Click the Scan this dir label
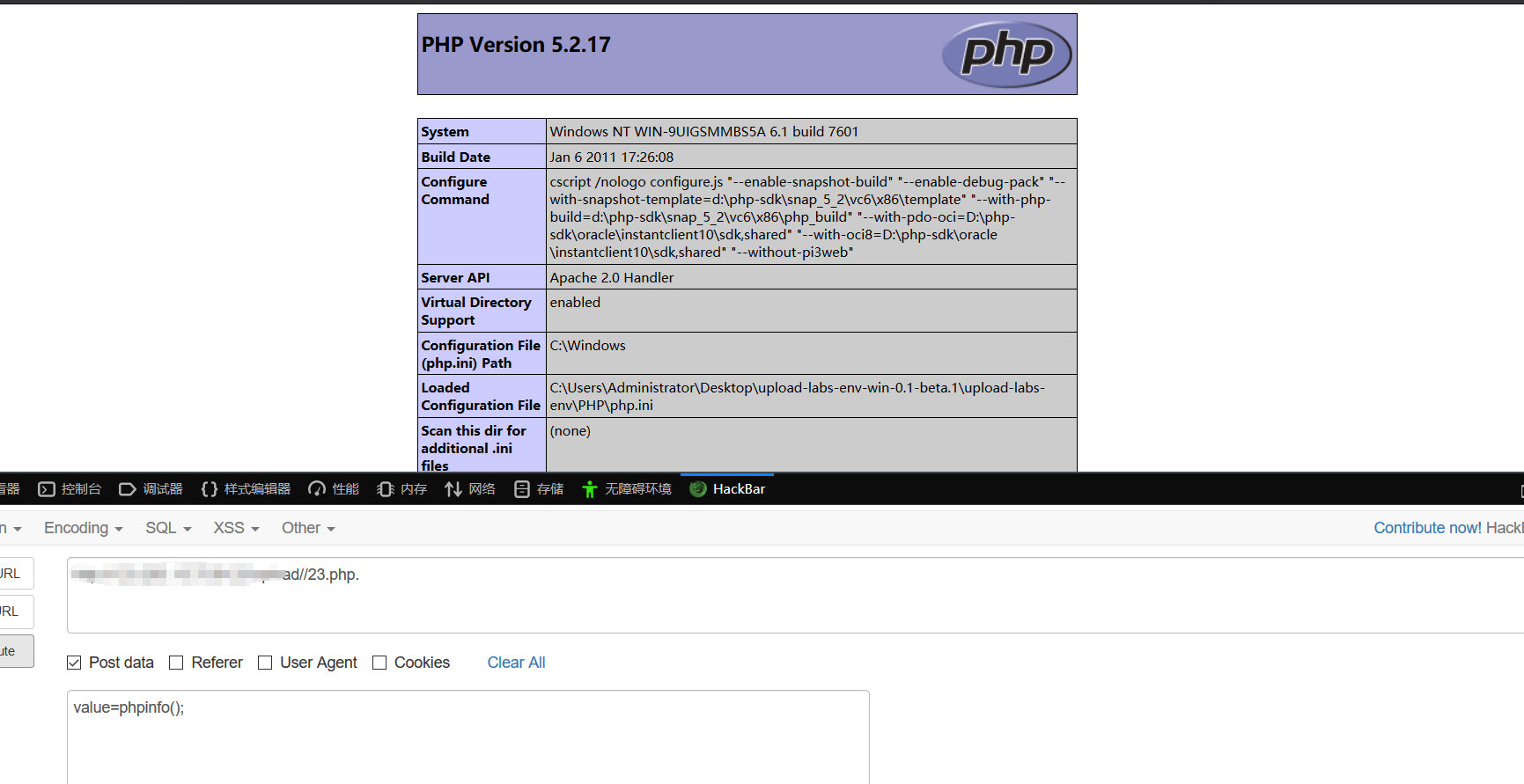The height and width of the screenshot is (784, 1524). (x=474, y=449)
